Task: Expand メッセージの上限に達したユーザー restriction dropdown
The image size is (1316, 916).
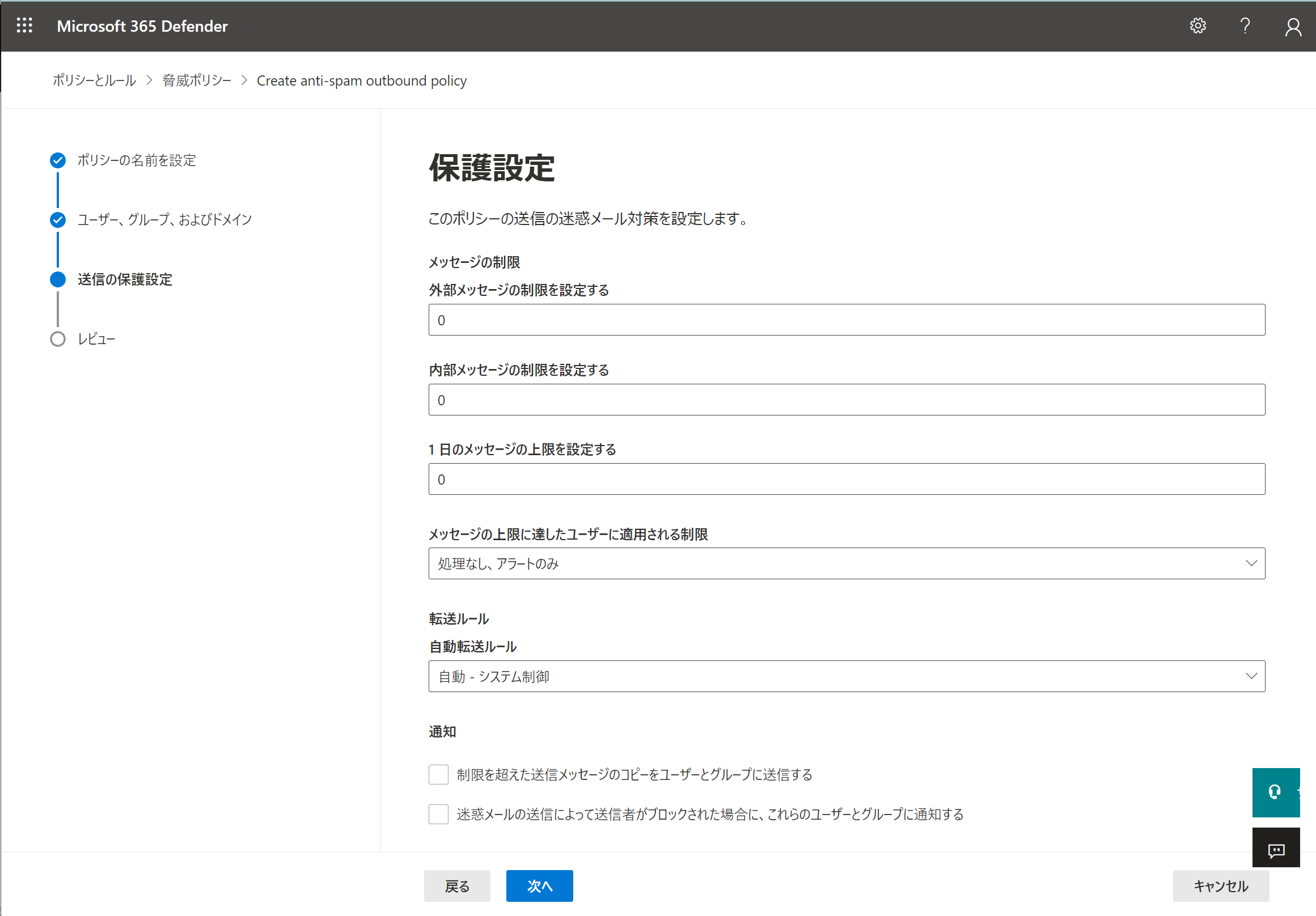Action: coord(846,563)
